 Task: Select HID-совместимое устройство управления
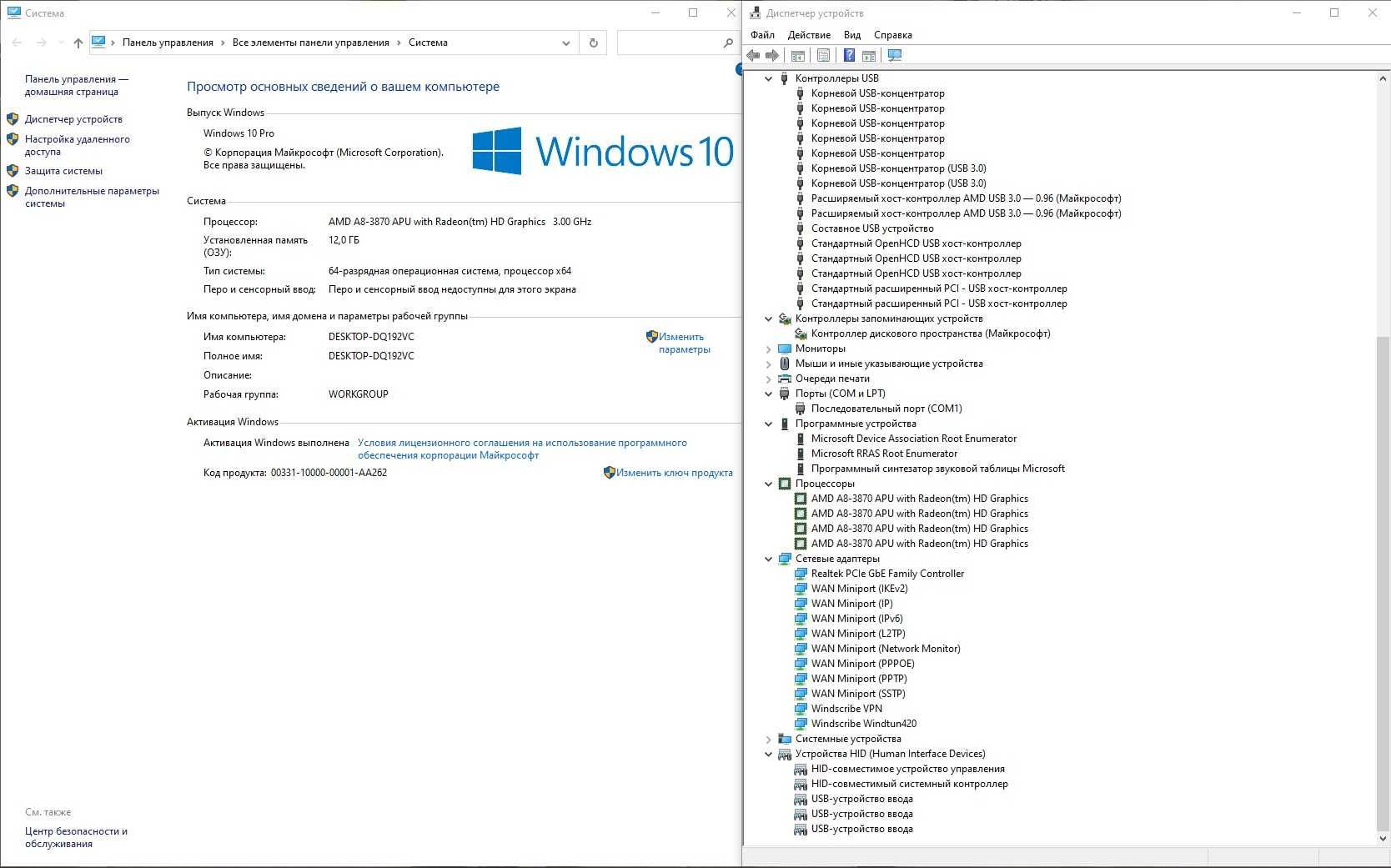(907, 769)
